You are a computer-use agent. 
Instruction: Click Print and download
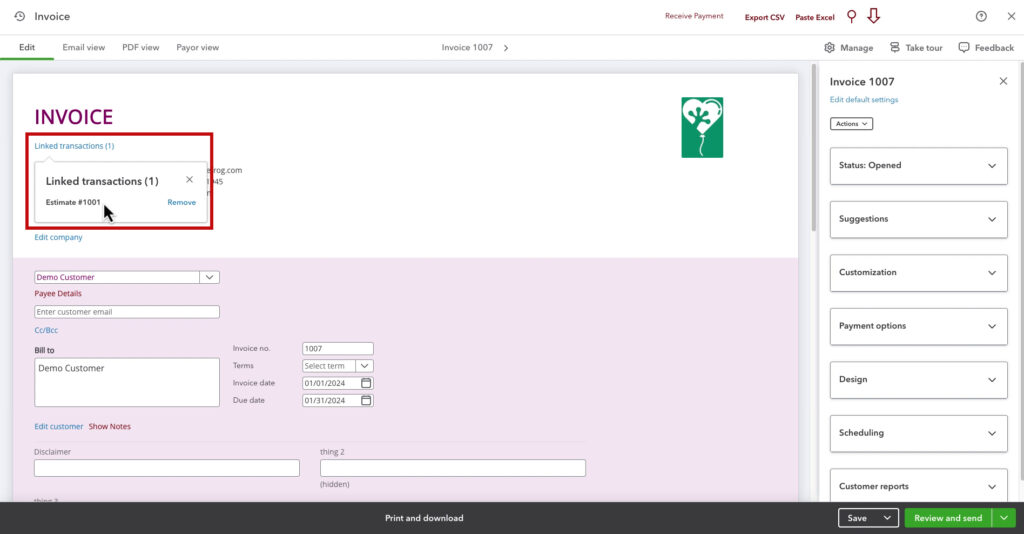(x=424, y=518)
